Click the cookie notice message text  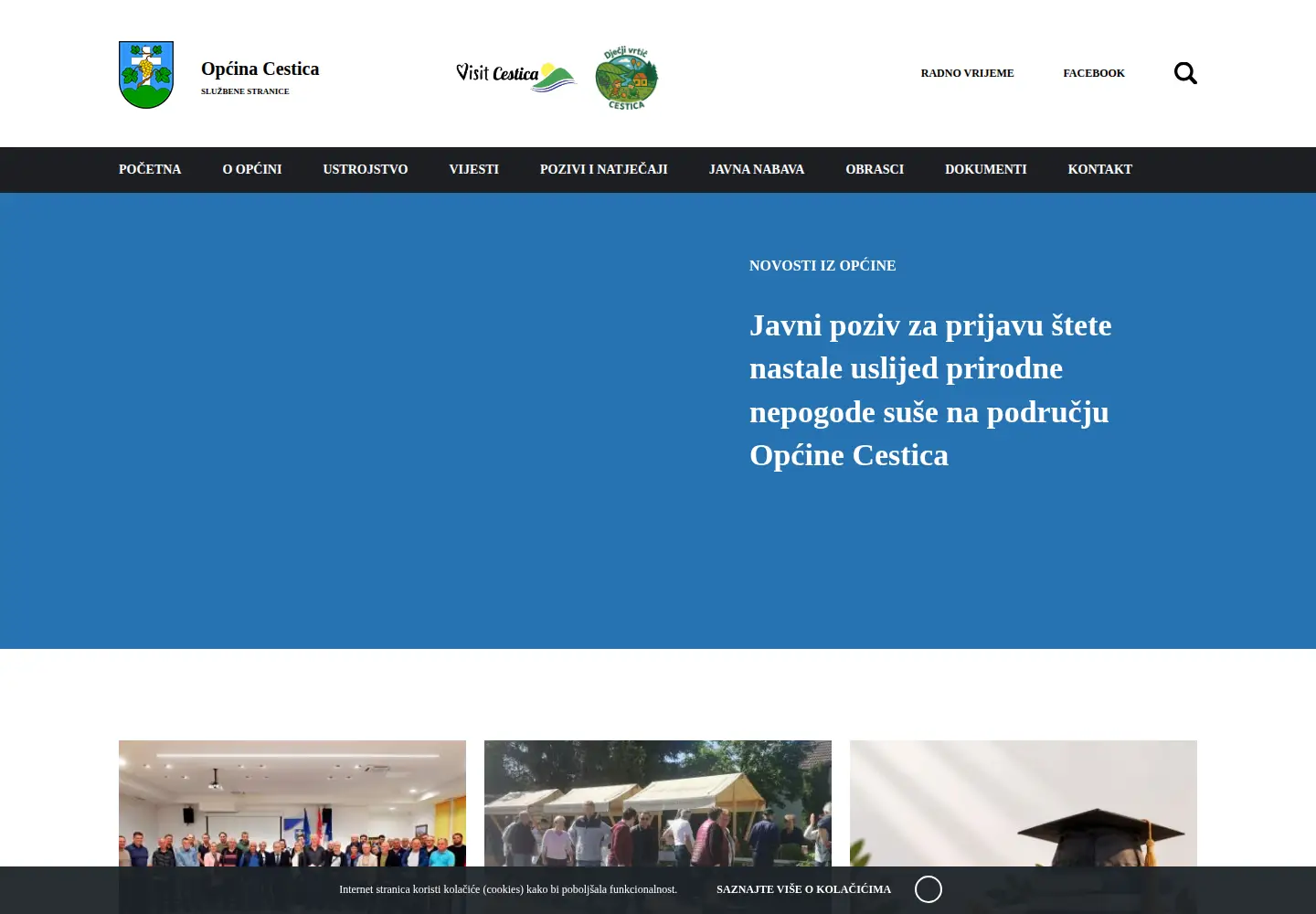click(508, 889)
